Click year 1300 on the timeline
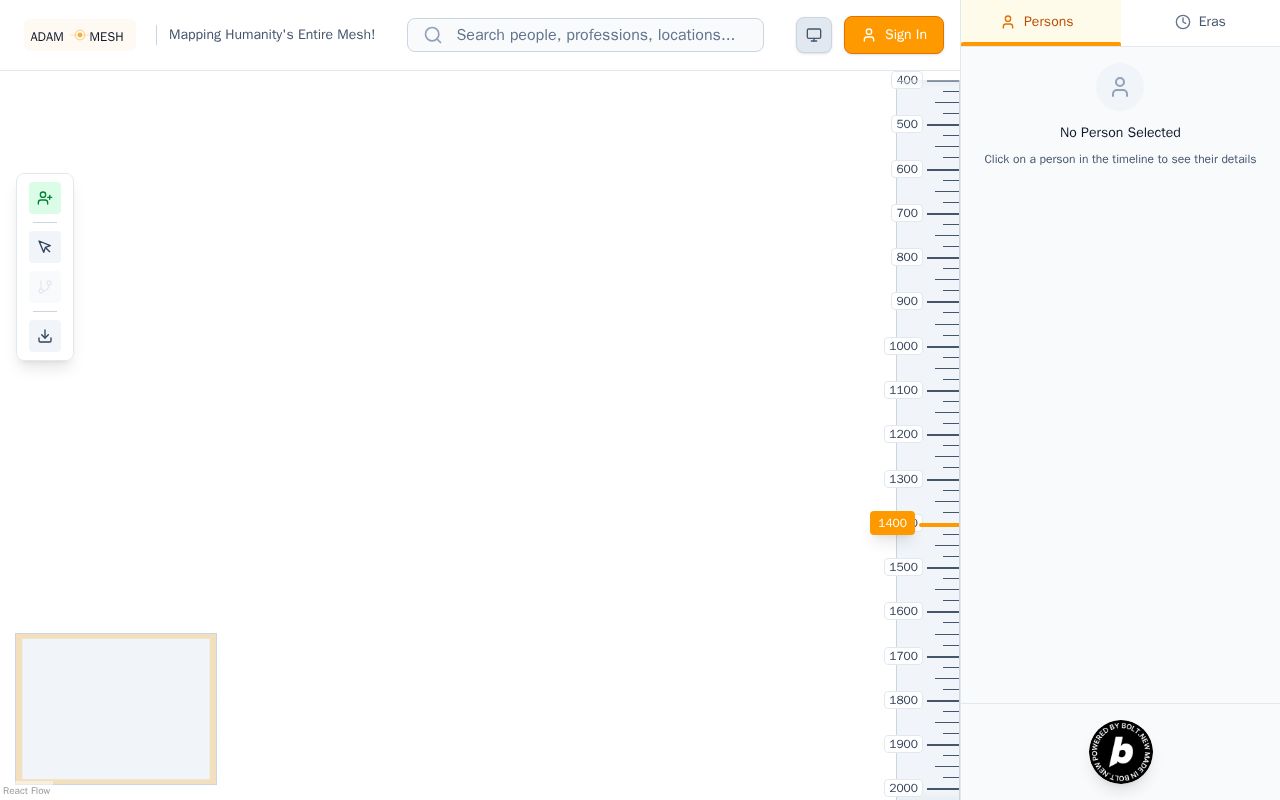 click(x=903, y=479)
